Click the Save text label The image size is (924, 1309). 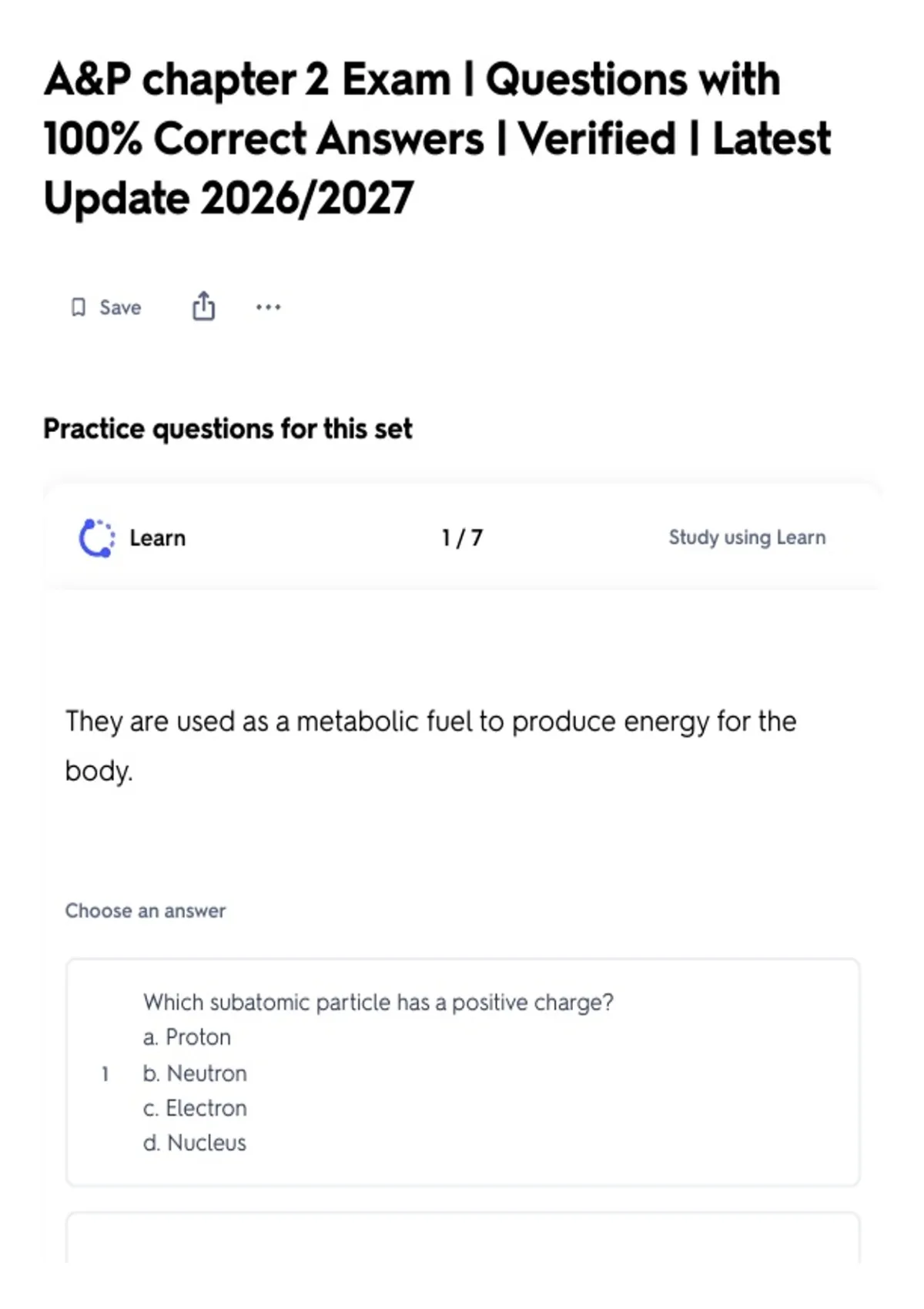click(x=120, y=307)
